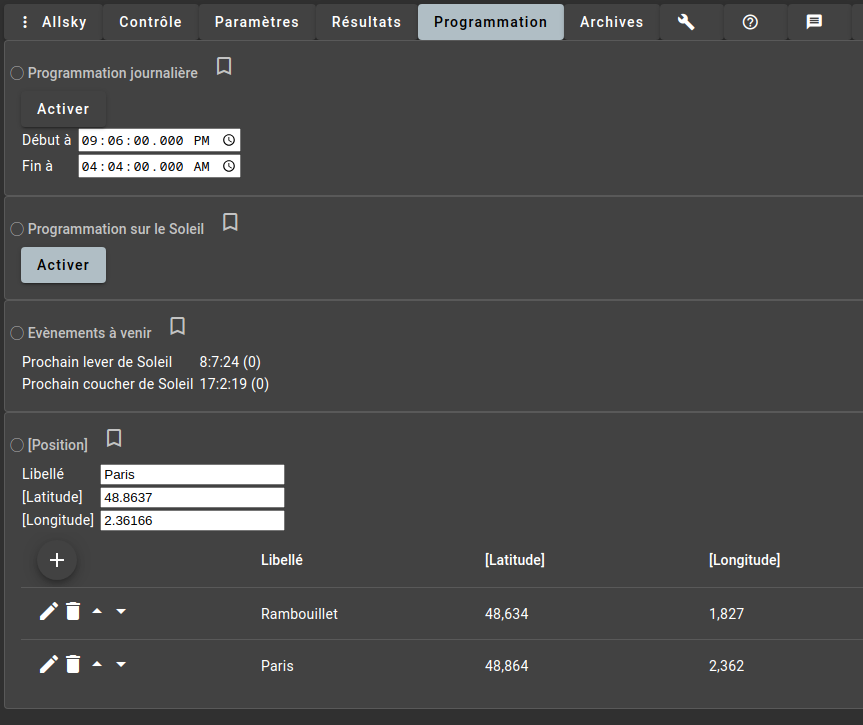Move Rambouillet row down with arrow
This screenshot has width=863, height=725.
[x=121, y=612]
